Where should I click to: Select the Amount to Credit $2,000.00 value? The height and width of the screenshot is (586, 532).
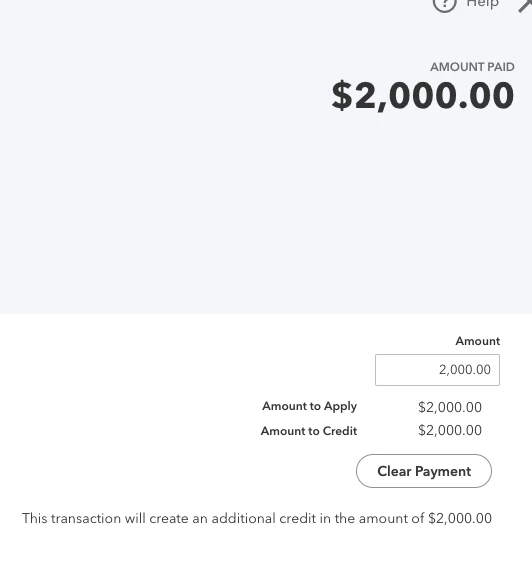(x=450, y=430)
